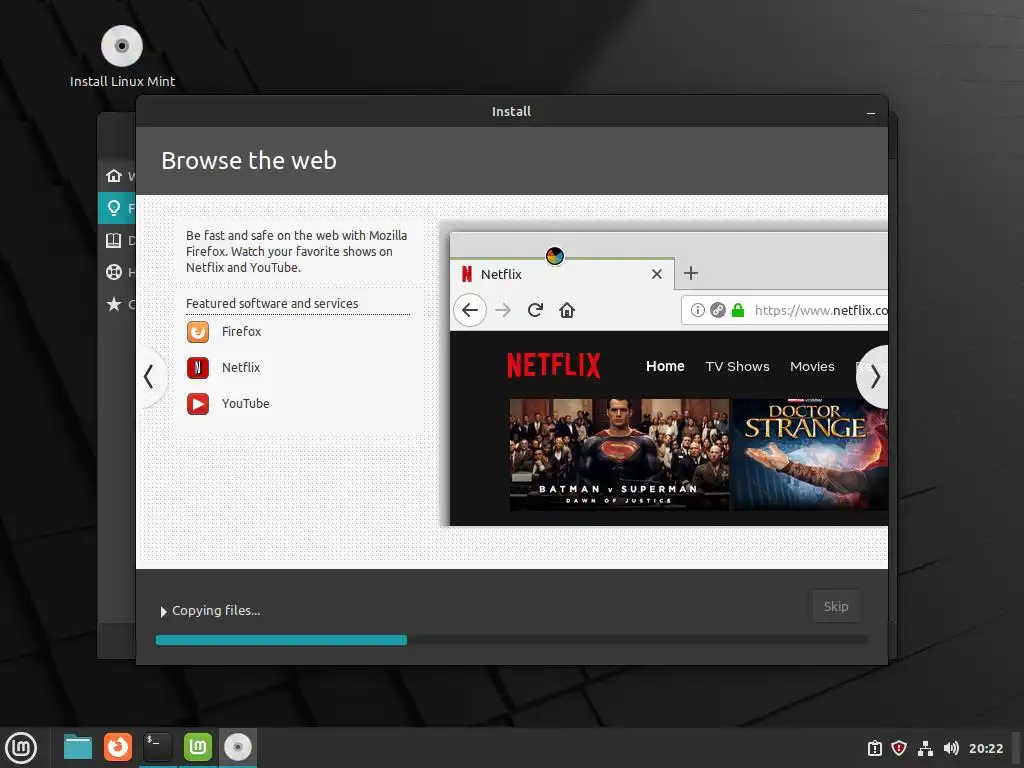Open the clipboard notification tray icon

tap(874, 748)
